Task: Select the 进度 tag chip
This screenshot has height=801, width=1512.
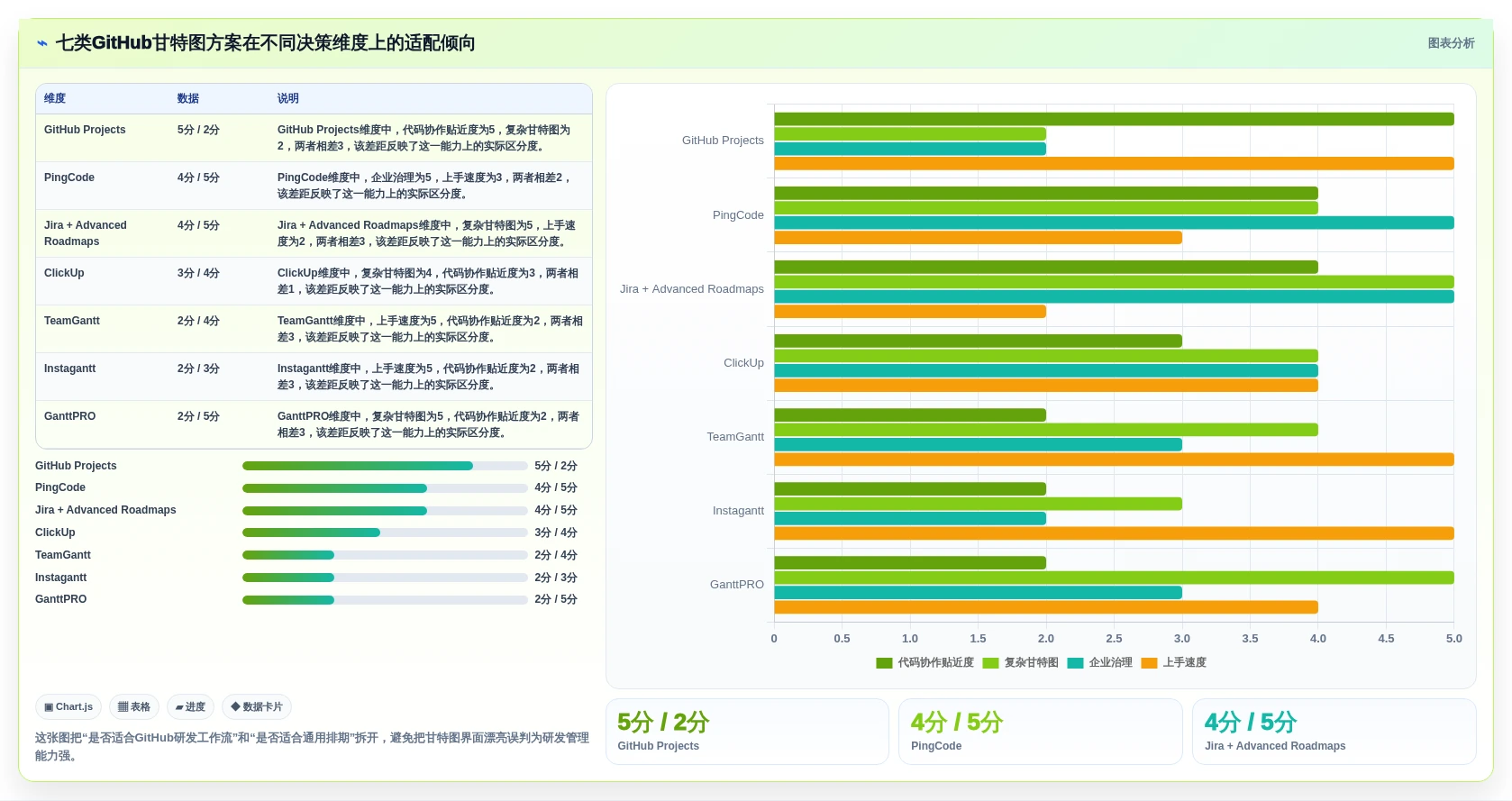Action: point(190,707)
